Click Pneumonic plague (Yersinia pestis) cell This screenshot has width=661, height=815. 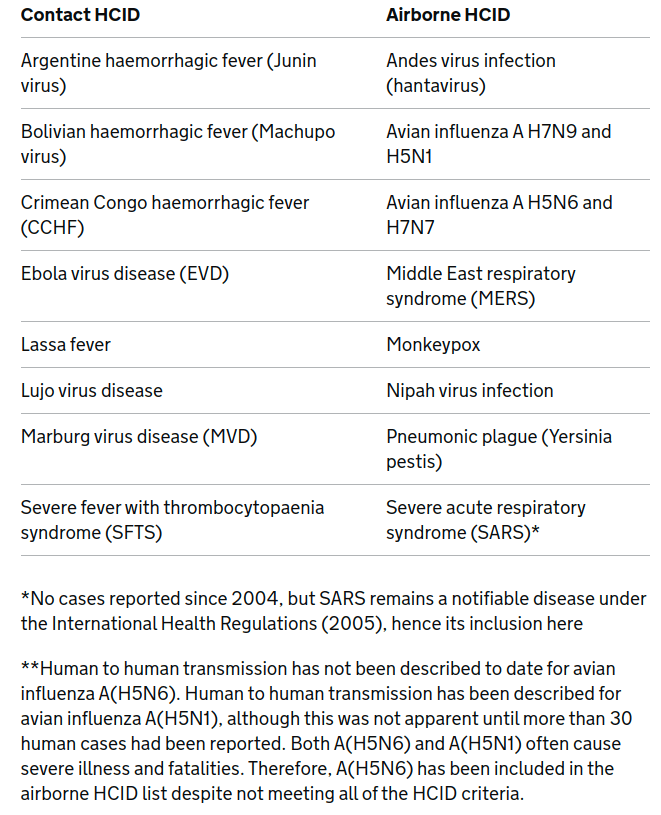(499, 449)
